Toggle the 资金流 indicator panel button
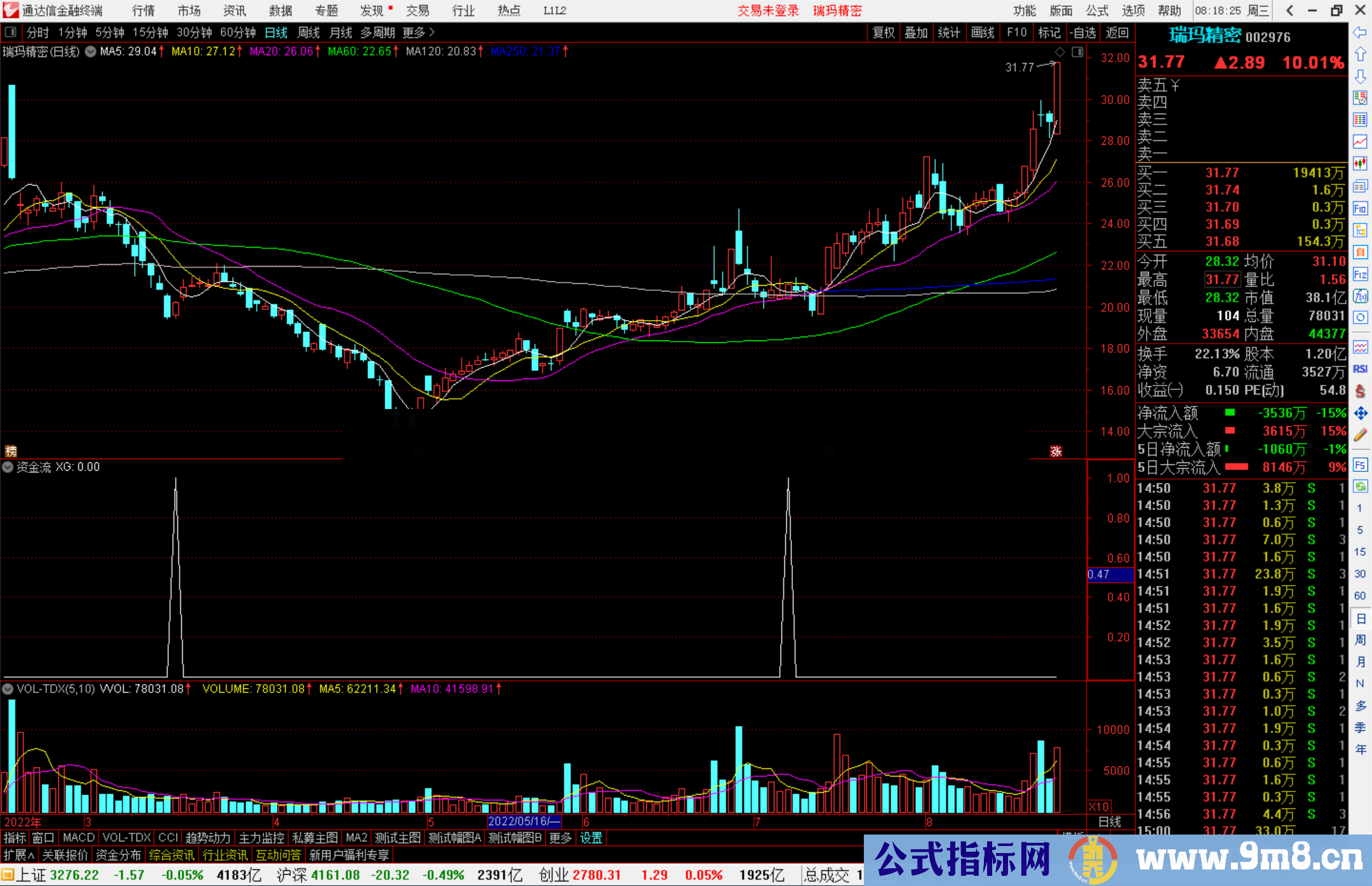This screenshot has height=886, width=1372. tap(8, 467)
